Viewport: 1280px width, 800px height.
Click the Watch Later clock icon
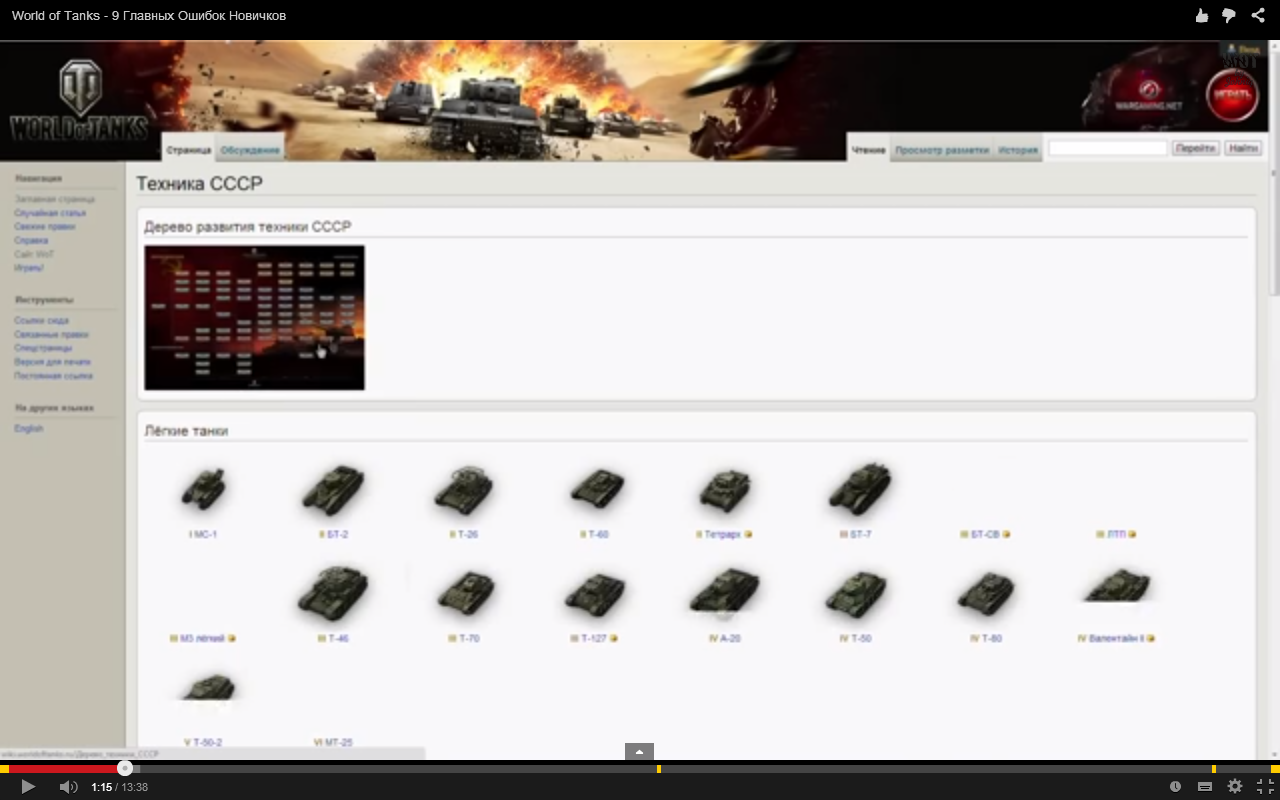click(1176, 787)
